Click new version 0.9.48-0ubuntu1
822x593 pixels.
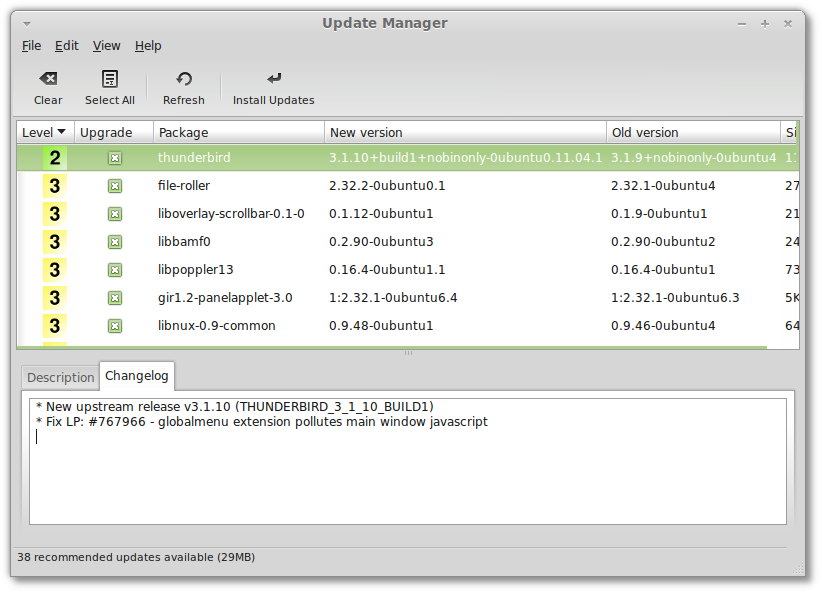(x=381, y=326)
